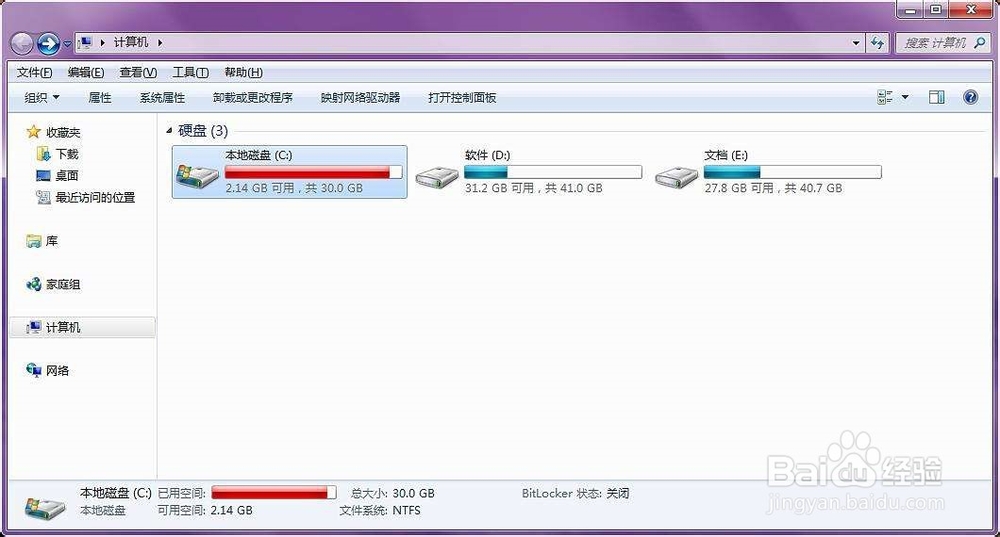Open the view options dropdown arrow
This screenshot has width=1000, height=537.
click(x=905, y=98)
